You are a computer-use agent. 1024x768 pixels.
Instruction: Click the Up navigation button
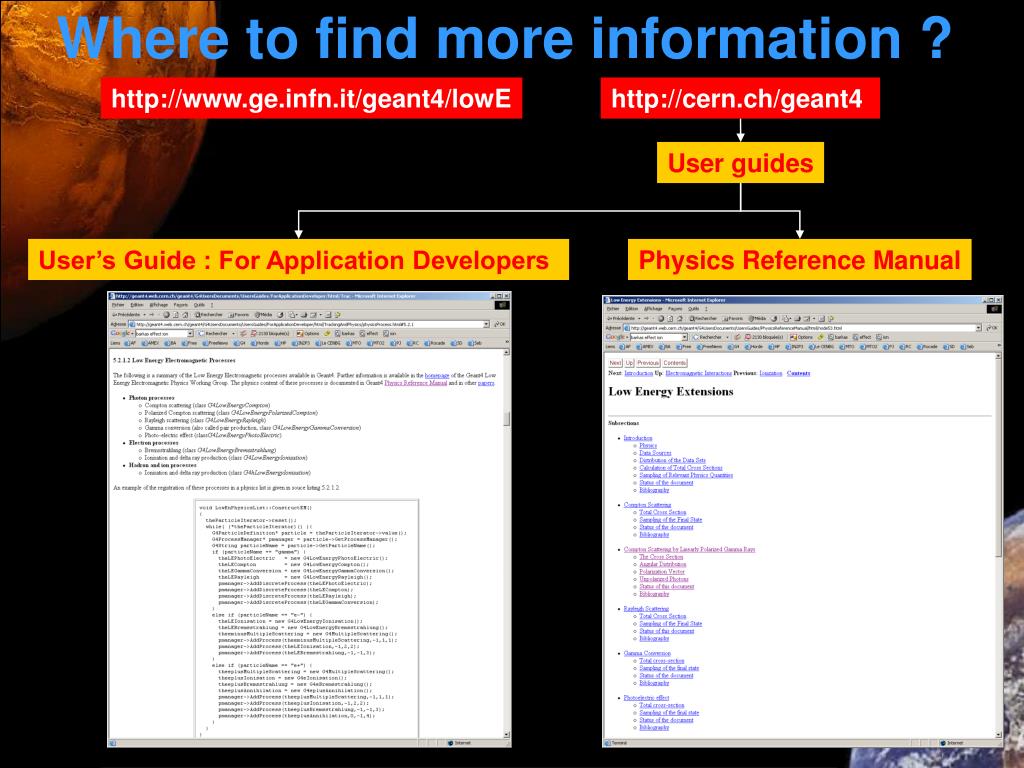click(x=630, y=362)
